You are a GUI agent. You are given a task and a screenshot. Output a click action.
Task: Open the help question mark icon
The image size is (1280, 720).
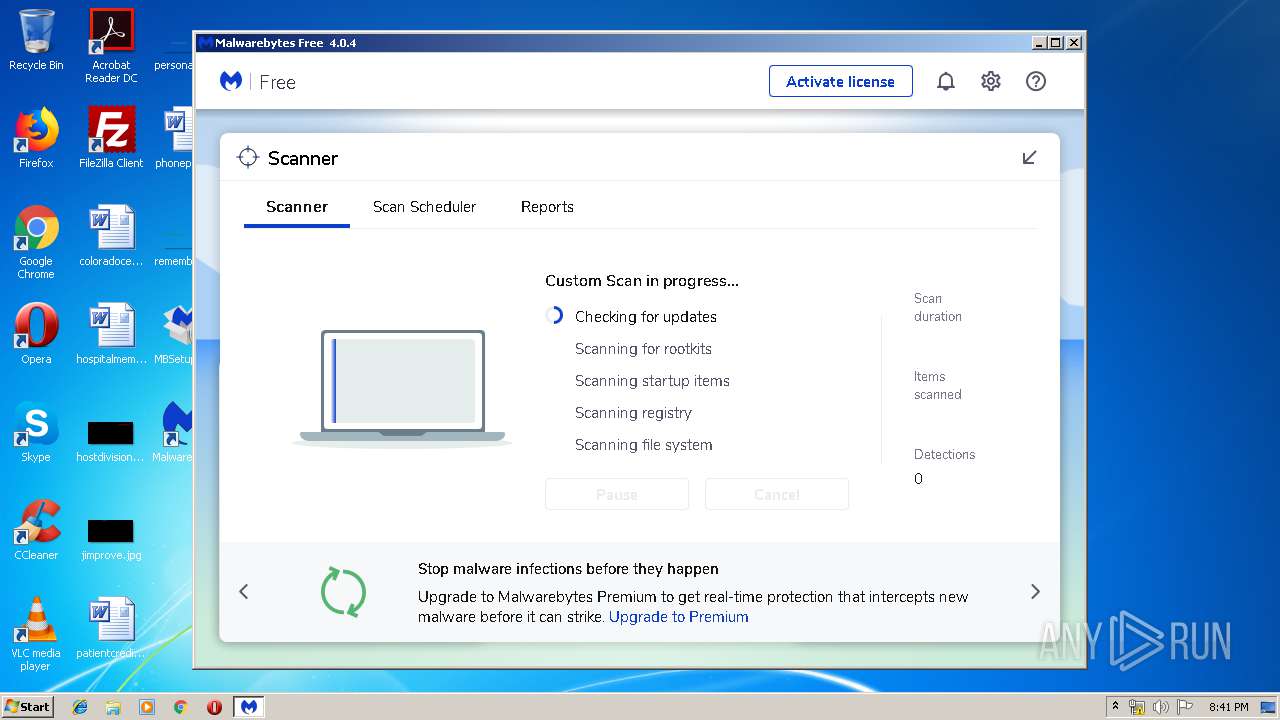tap(1036, 82)
